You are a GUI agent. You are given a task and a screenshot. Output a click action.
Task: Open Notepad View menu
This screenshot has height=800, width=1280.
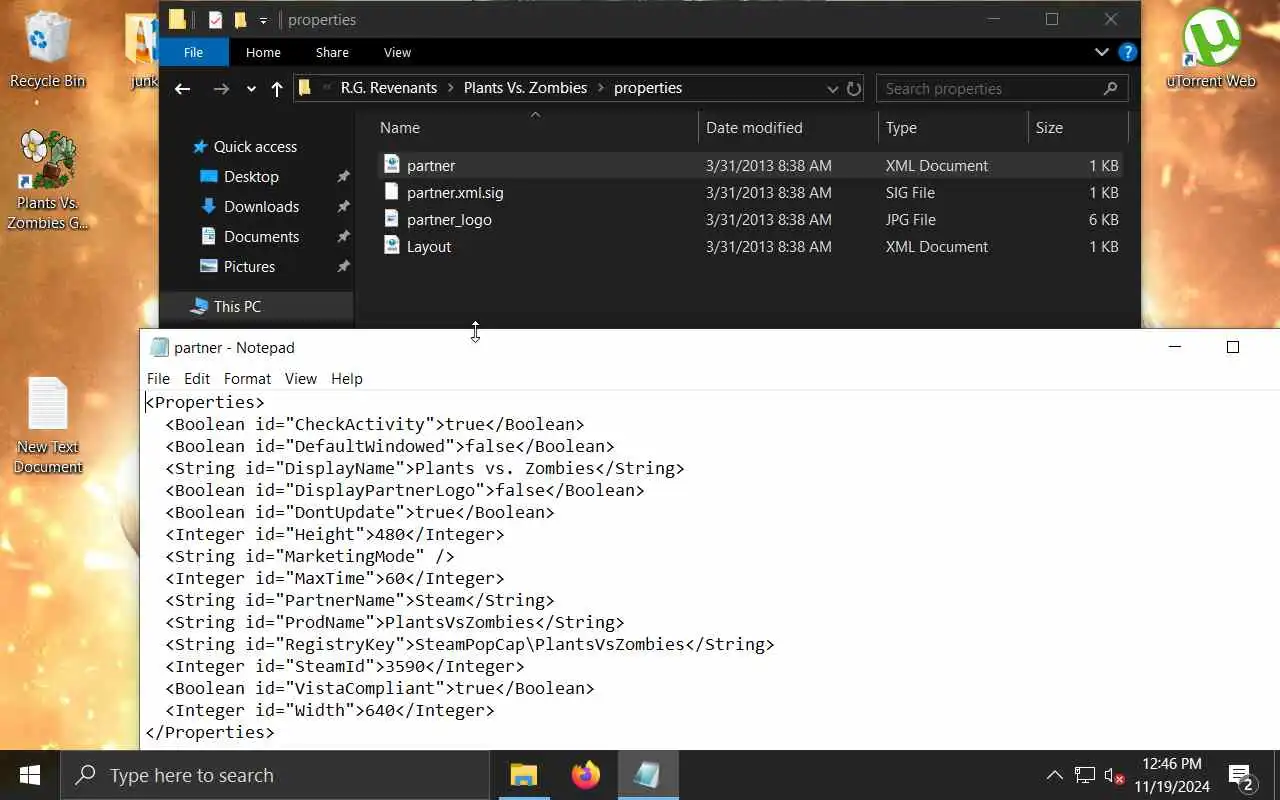point(300,378)
